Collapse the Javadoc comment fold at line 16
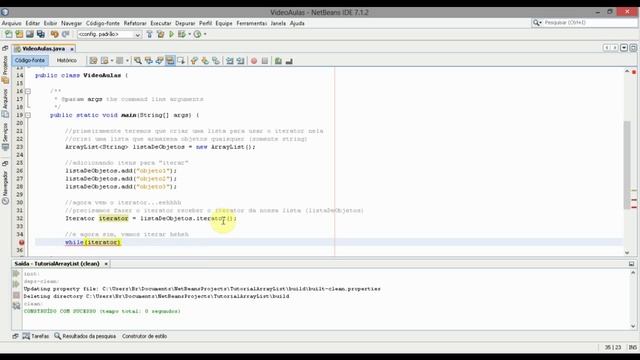The width and height of the screenshot is (640, 360). tap(28, 91)
